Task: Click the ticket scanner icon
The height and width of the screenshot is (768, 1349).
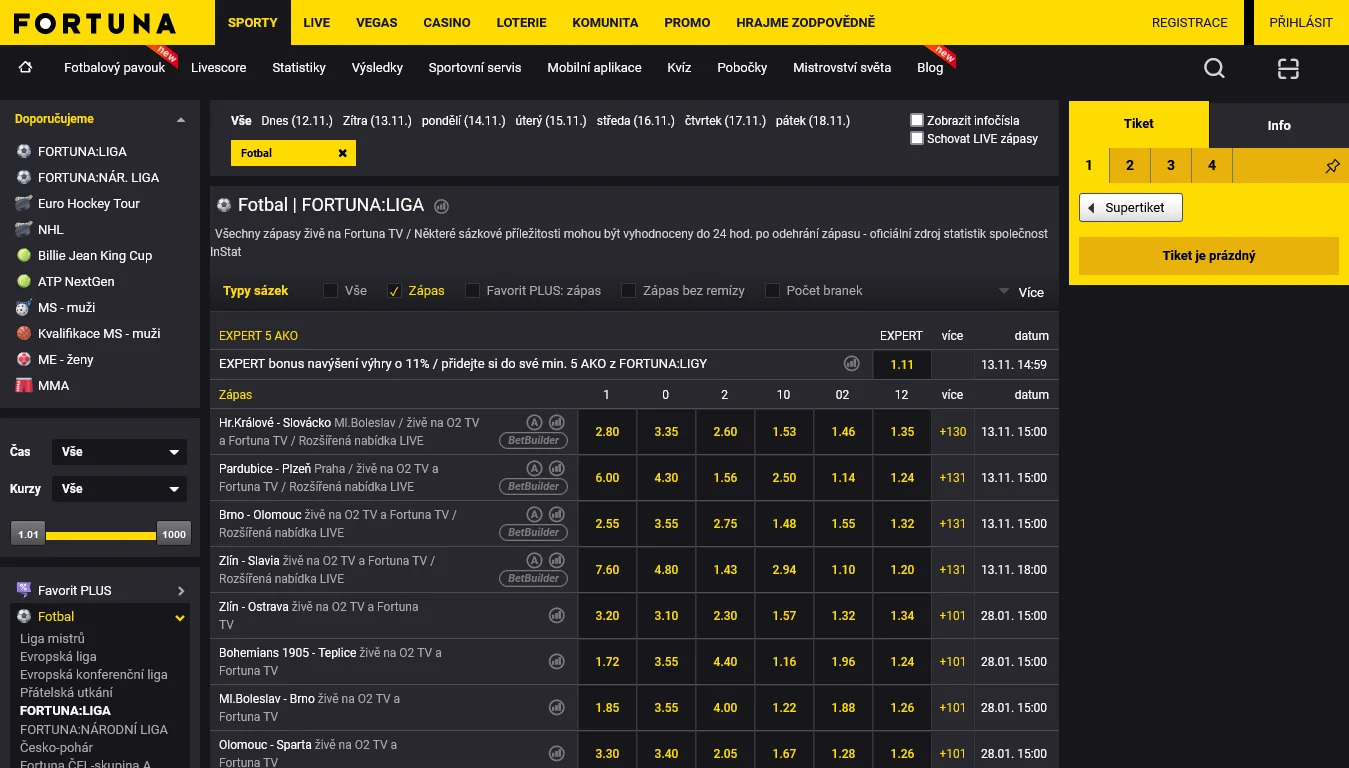Action: coord(1288,68)
